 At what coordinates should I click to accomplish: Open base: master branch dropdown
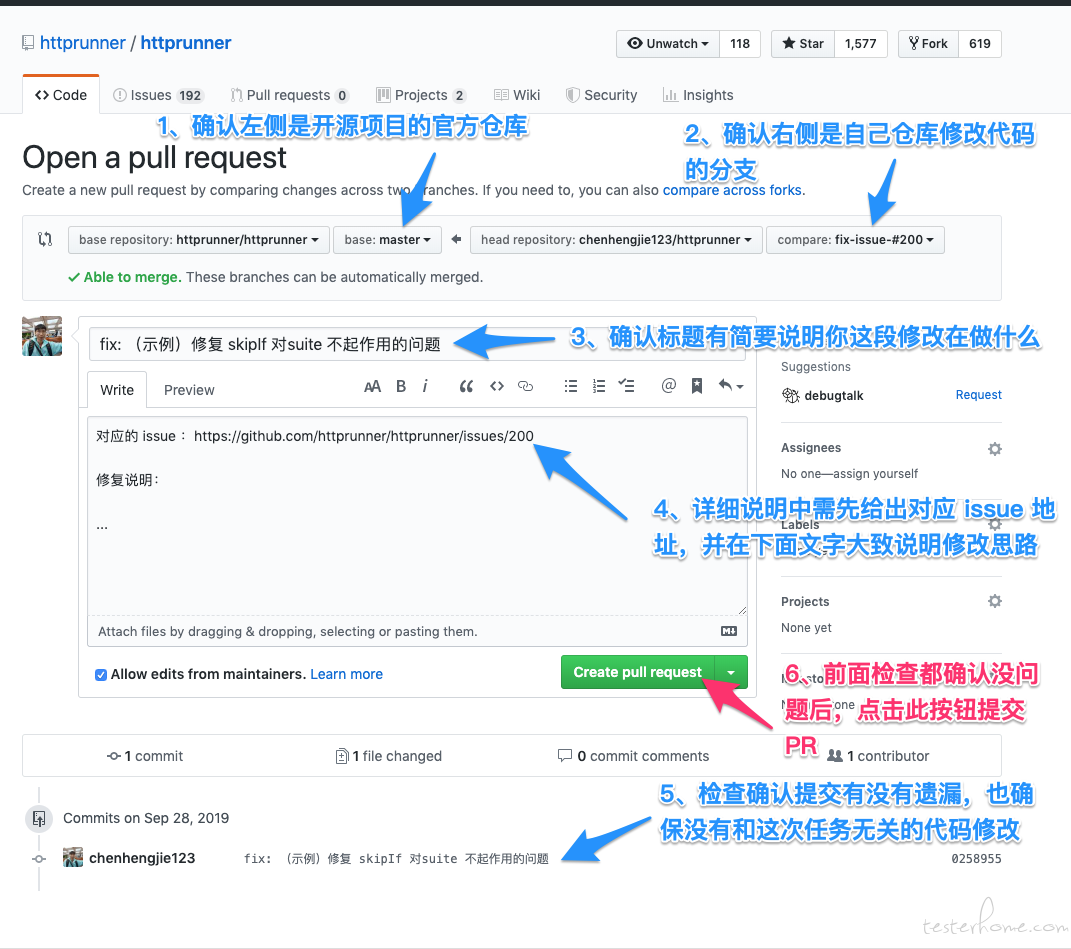coord(387,240)
